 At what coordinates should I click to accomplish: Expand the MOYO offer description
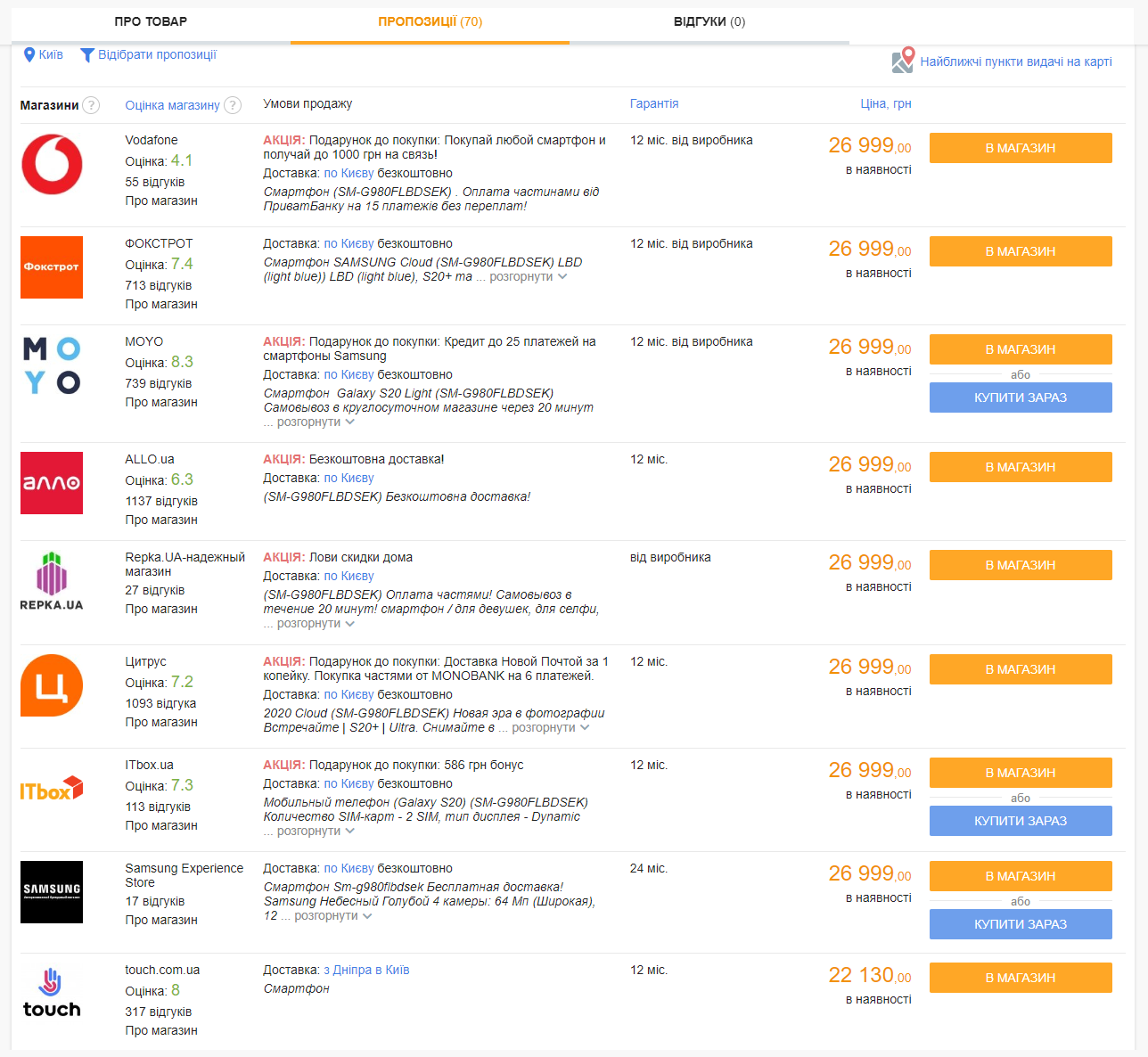316,422
